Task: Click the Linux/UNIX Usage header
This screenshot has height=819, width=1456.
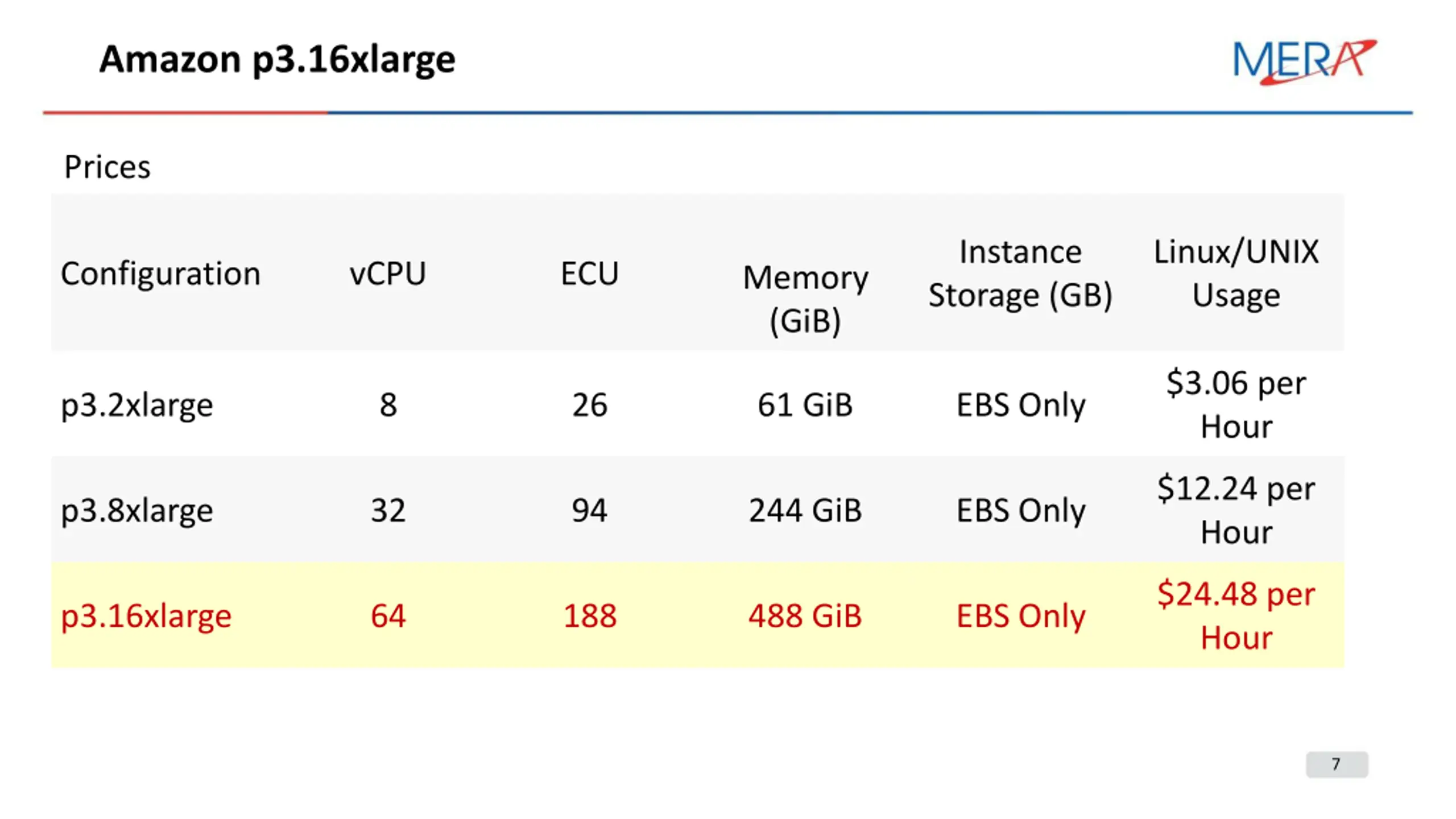Action: 1236,274
